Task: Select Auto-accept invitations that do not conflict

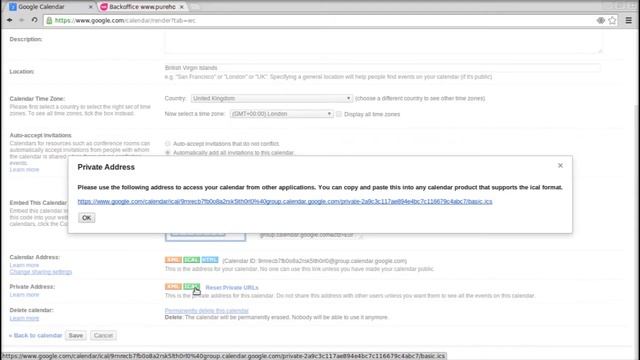Action: click(x=168, y=144)
